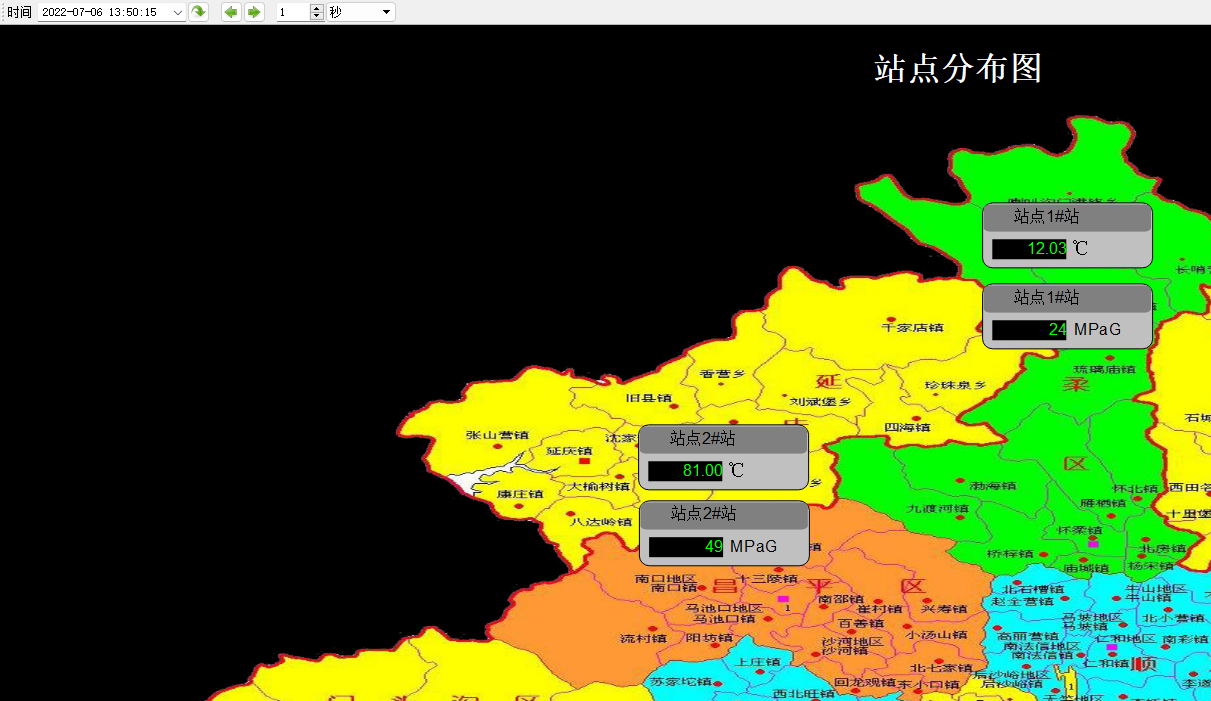Viewport: 1211px width, 701px height.
Task: Open the 秒 time unit dropdown
Action: pos(386,12)
